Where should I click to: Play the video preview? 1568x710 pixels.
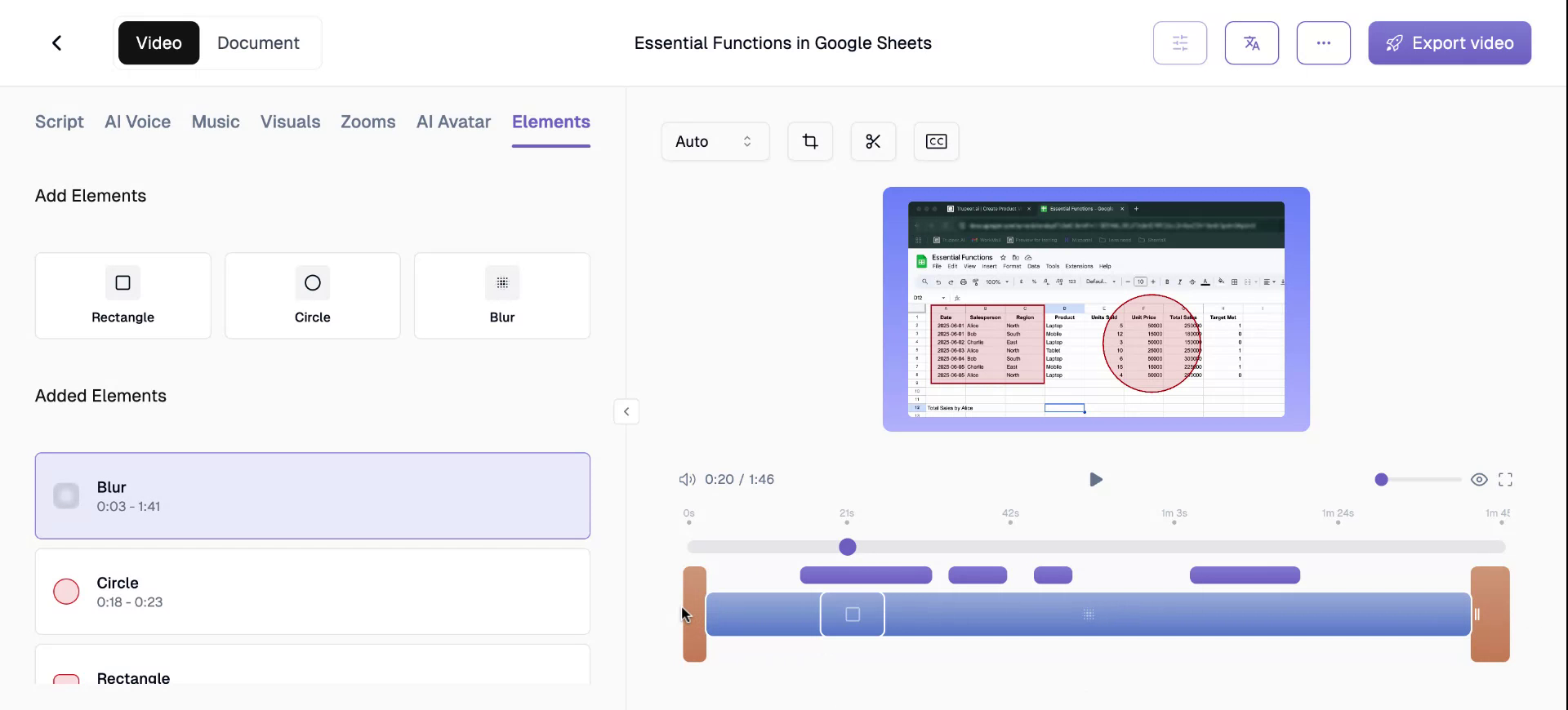[x=1096, y=480]
